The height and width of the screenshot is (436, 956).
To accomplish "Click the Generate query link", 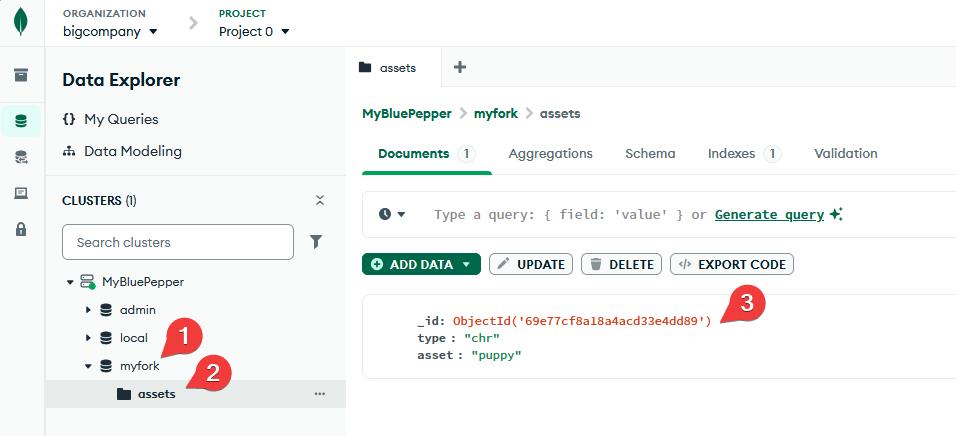I will [x=769, y=214].
